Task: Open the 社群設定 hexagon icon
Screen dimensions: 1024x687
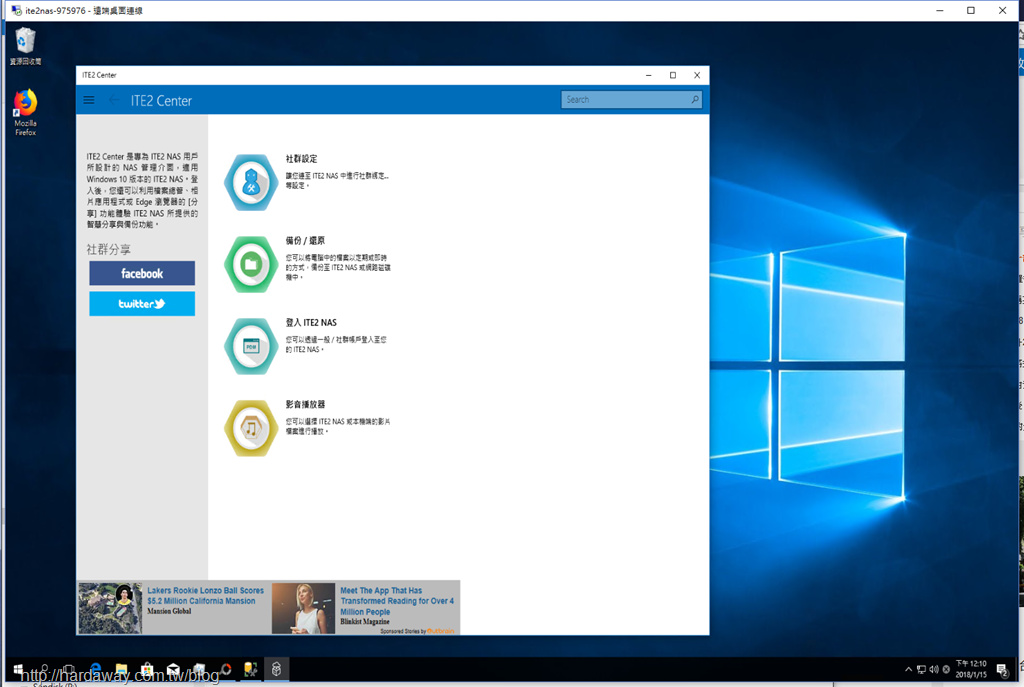Action: click(x=251, y=182)
